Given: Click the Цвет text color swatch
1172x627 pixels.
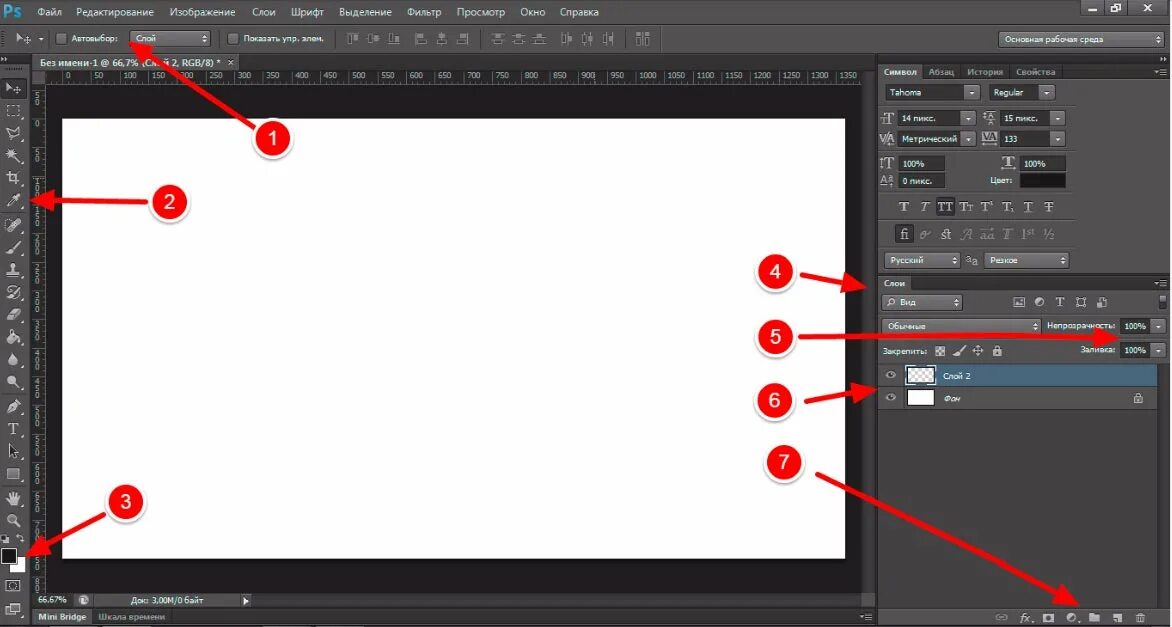Looking at the screenshot, I should [1043, 180].
